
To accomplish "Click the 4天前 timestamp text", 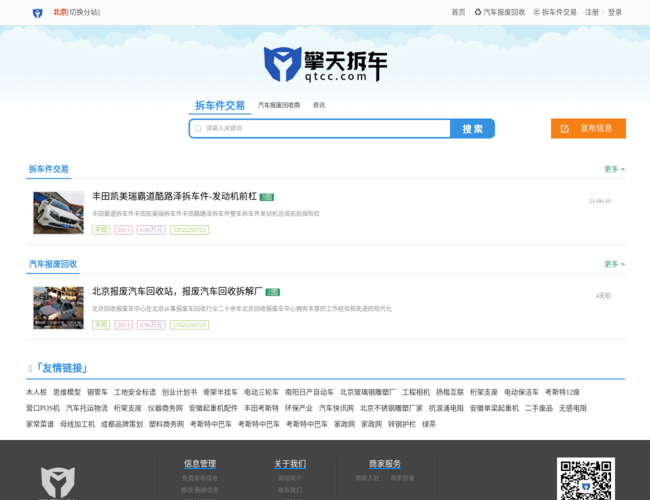I will 603,296.
